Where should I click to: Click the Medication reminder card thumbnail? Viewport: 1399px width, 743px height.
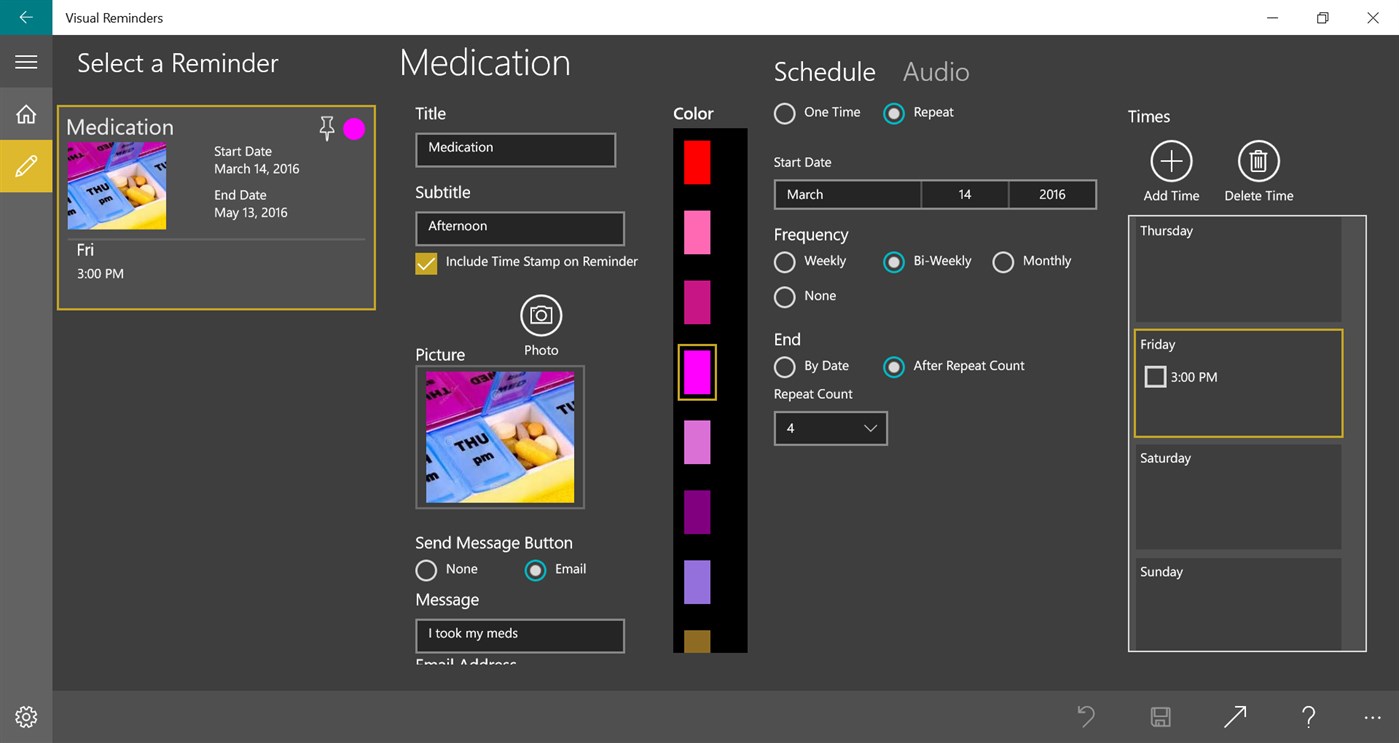point(117,185)
